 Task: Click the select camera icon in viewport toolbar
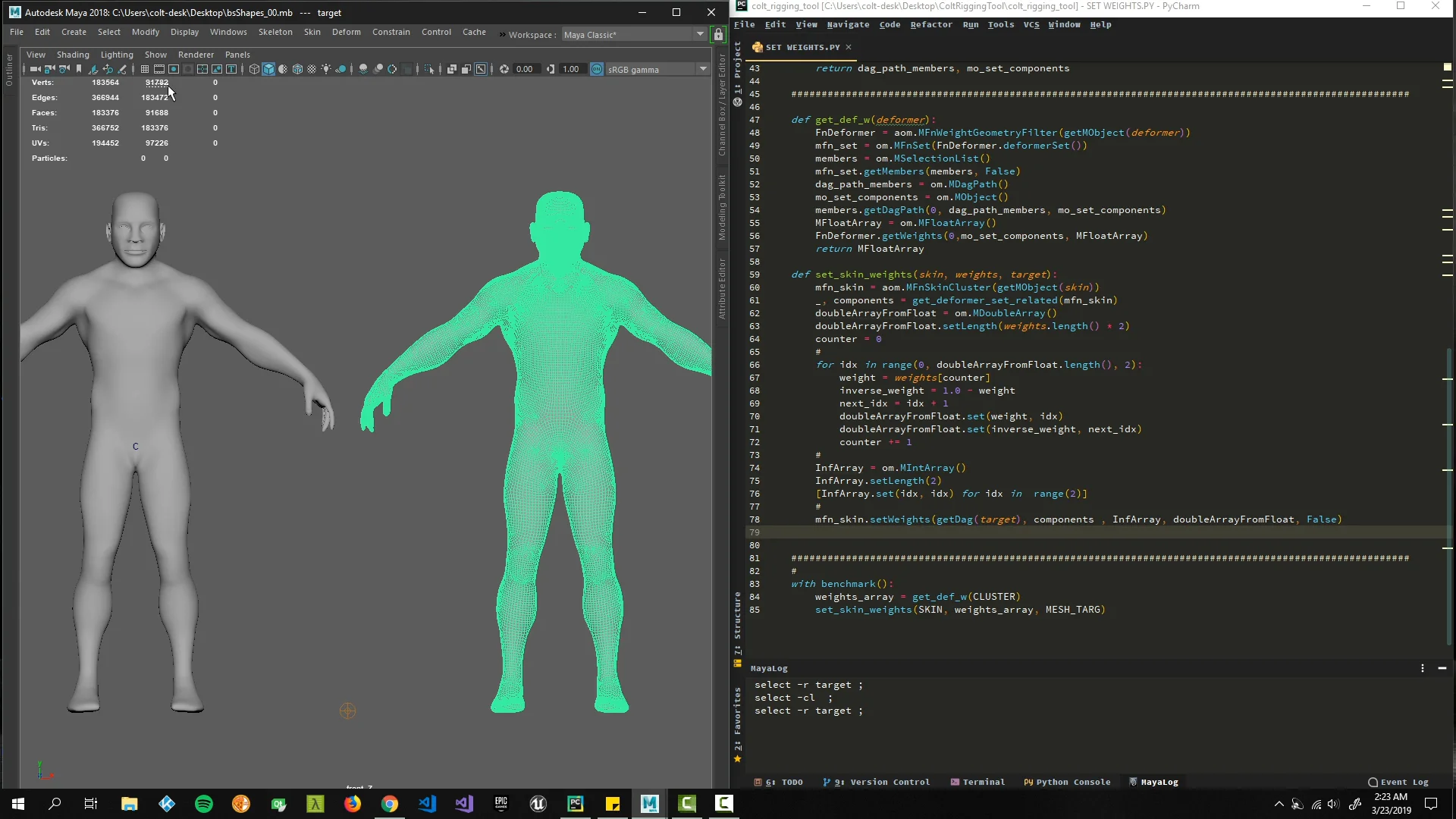point(34,69)
